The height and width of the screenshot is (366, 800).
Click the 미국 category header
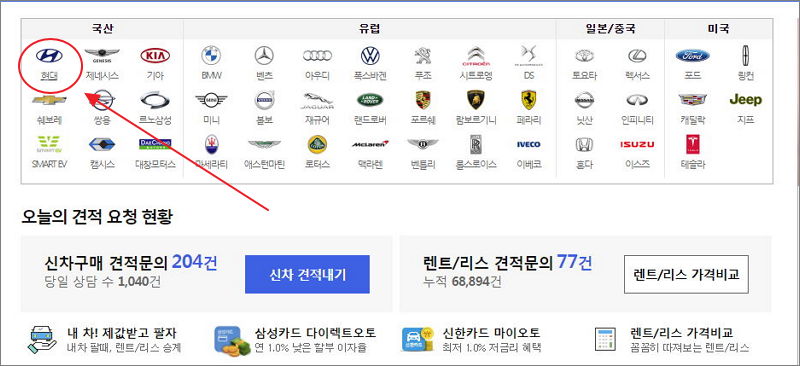point(718,29)
